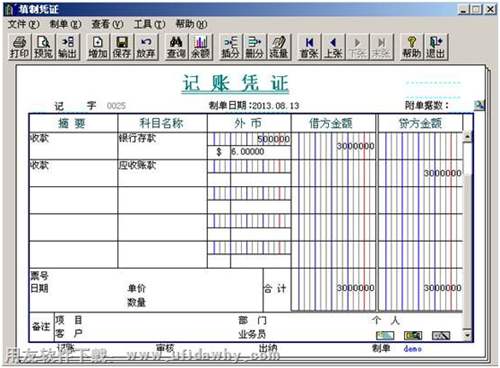Select the 银行存款 account cell
The image size is (500, 368).
click(162, 146)
